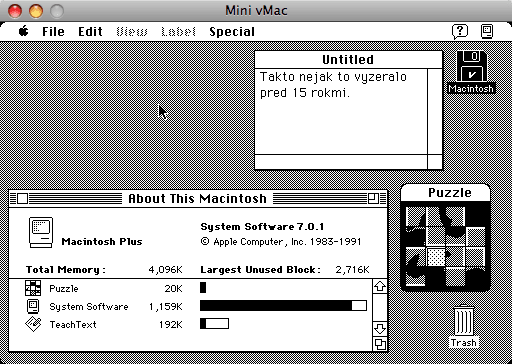Click the '1,159K' memory value
Screen dimensions: 512x364
(x=166, y=307)
